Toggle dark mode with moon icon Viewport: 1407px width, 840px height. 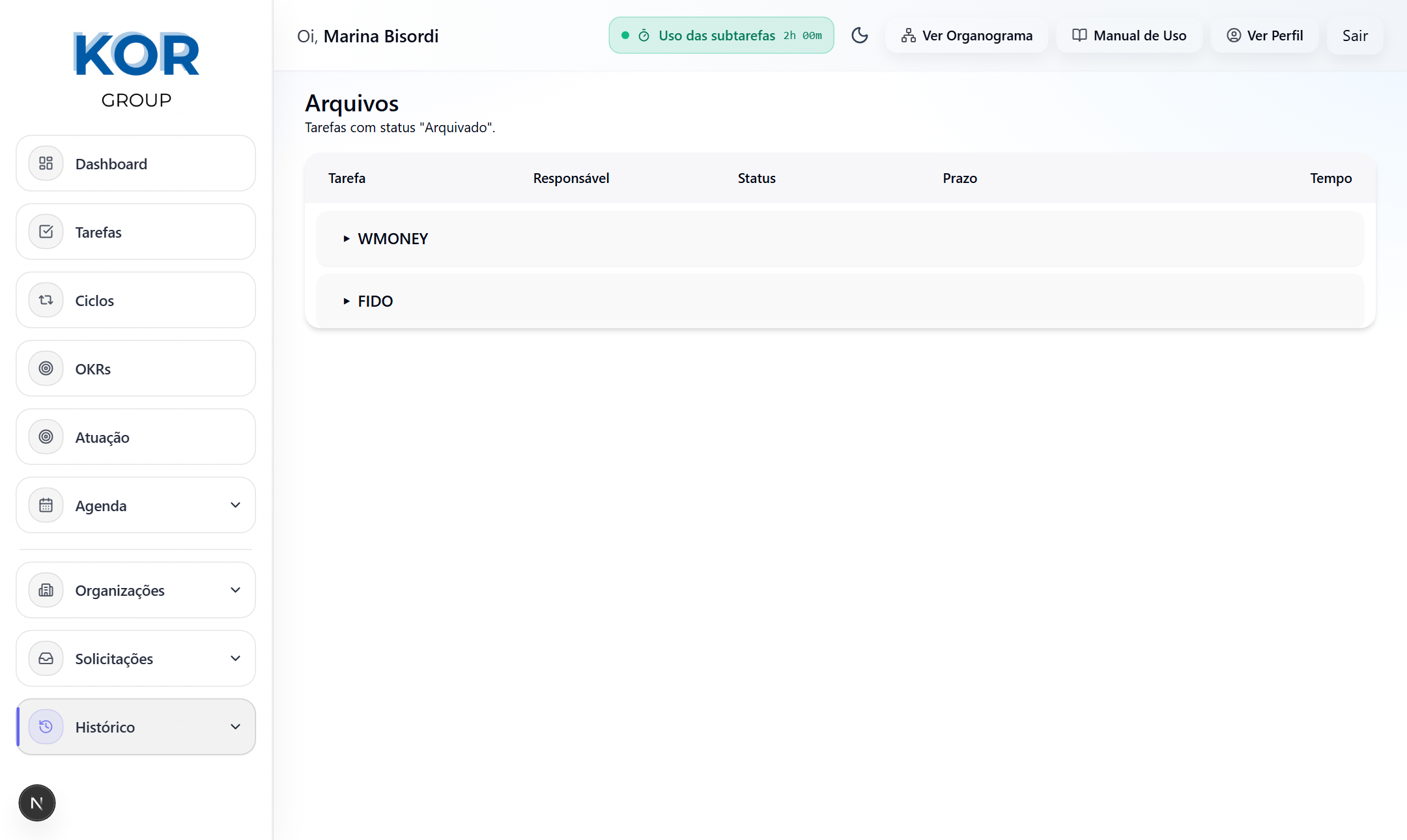point(859,35)
